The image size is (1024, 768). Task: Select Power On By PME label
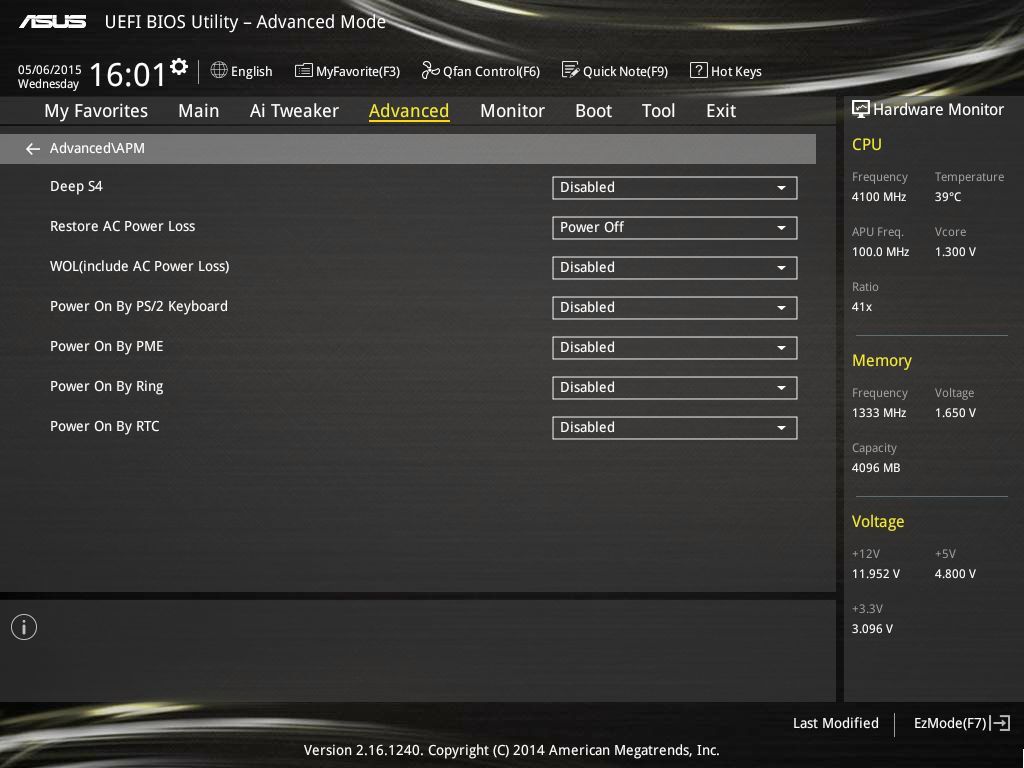click(106, 346)
